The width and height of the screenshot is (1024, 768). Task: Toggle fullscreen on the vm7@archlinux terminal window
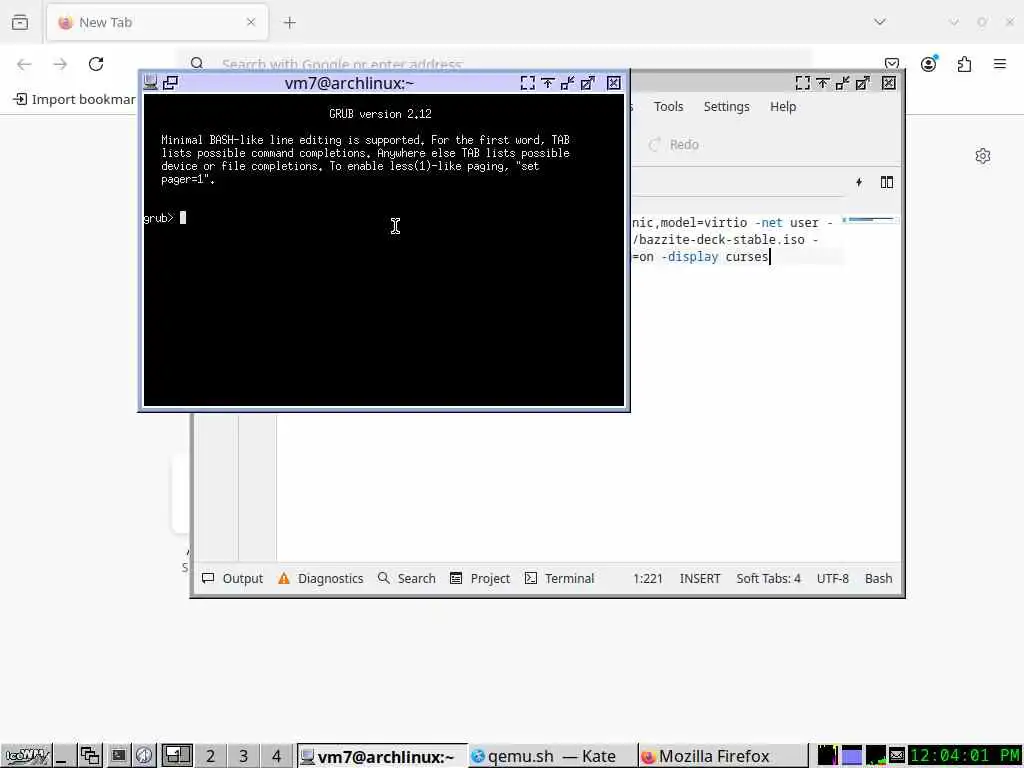528,83
